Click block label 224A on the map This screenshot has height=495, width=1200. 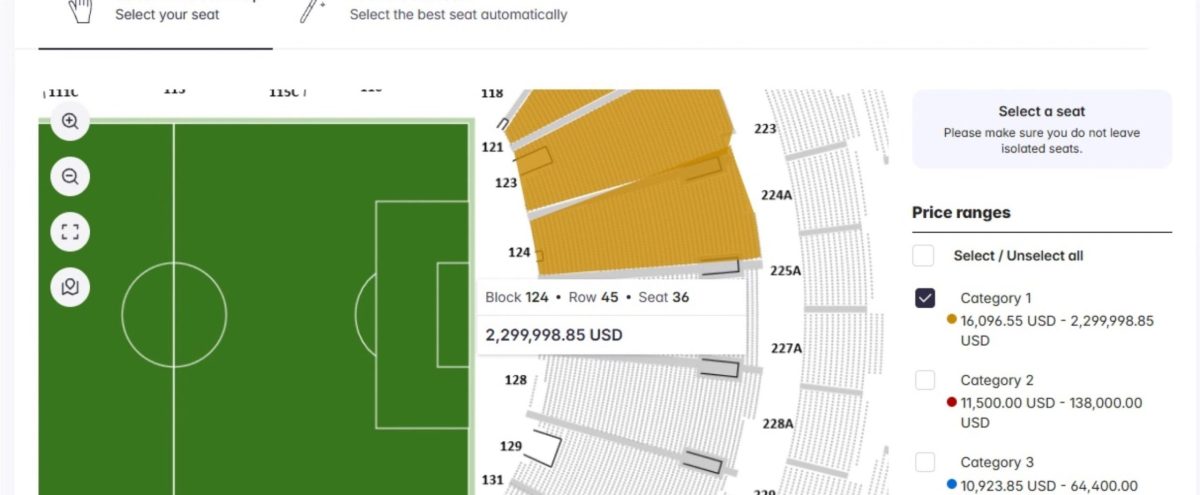pyautogui.click(x=776, y=196)
